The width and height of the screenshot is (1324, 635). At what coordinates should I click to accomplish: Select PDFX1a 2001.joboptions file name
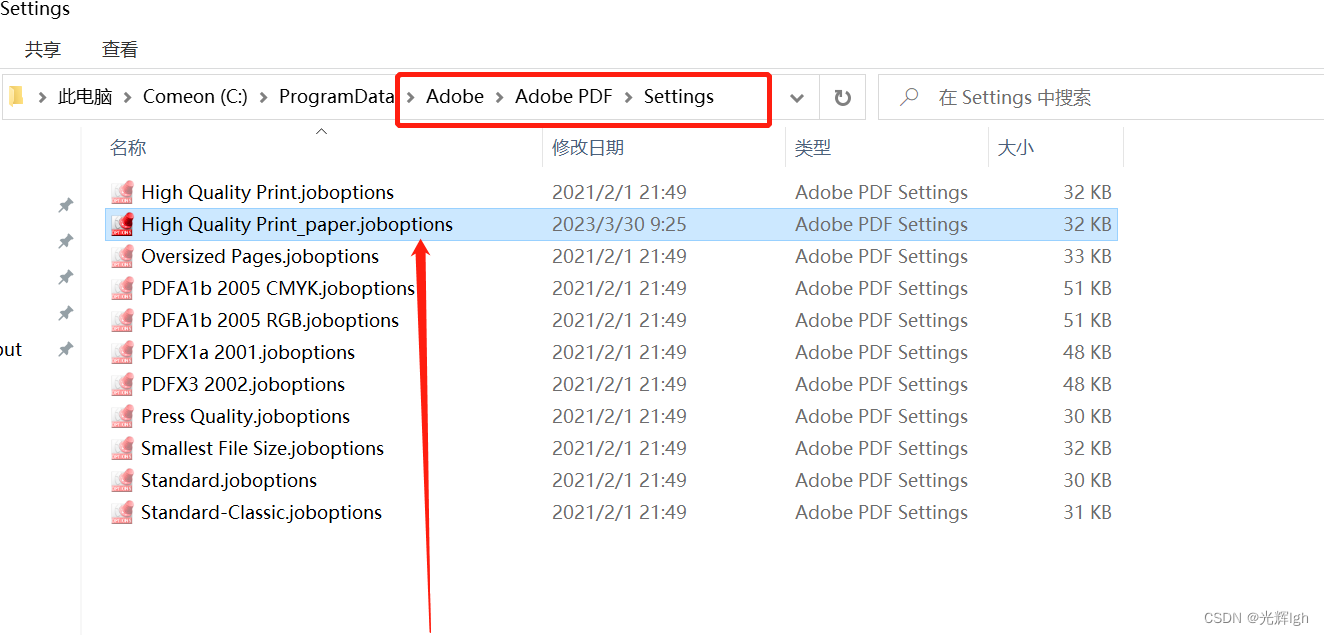tap(248, 352)
